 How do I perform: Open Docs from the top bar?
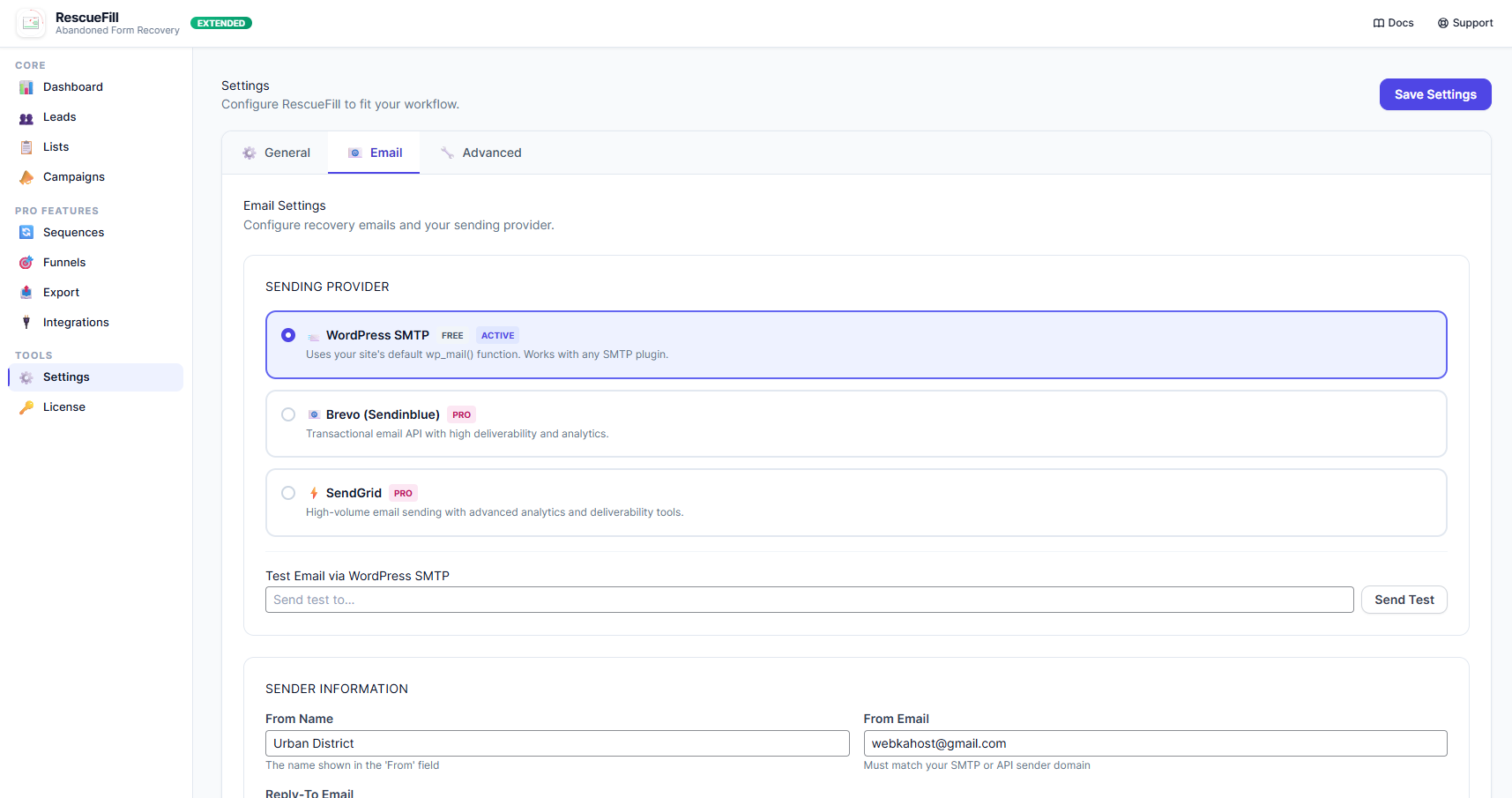coord(1393,22)
